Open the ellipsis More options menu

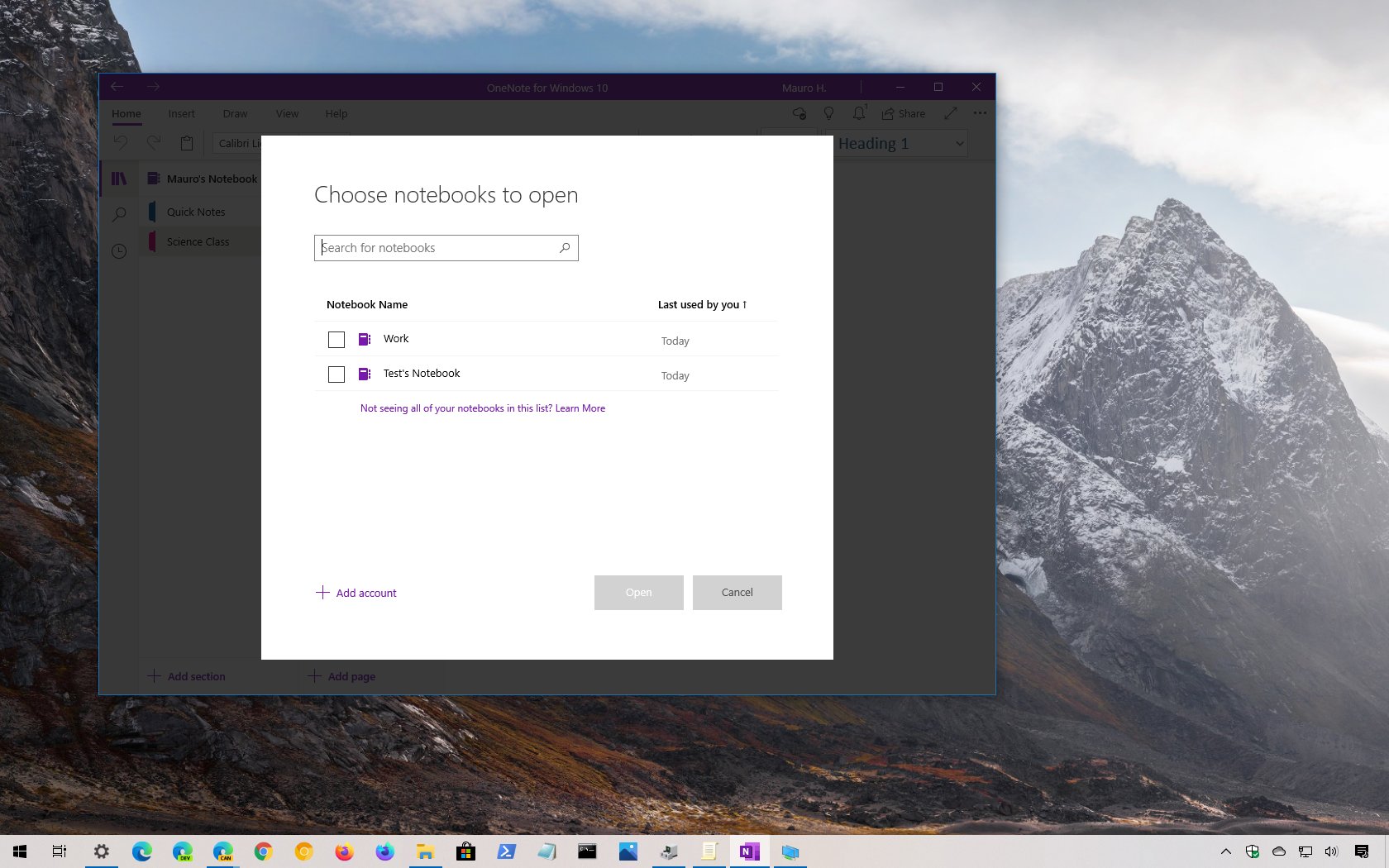[980, 113]
